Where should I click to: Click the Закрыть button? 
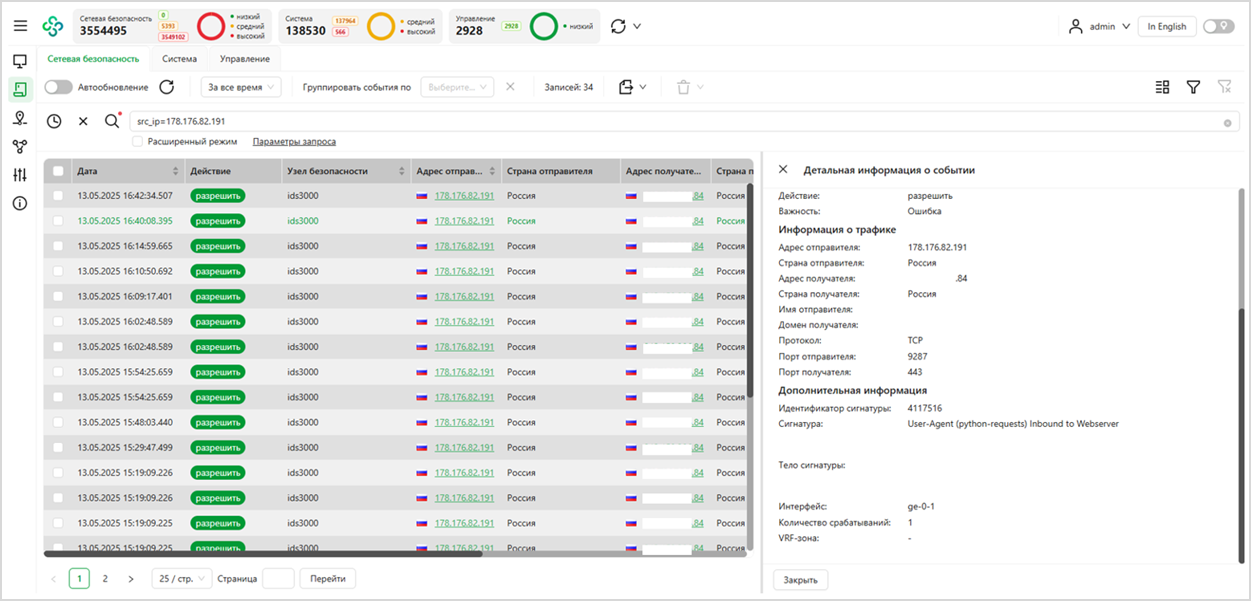pyautogui.click(x=800, y=580)
